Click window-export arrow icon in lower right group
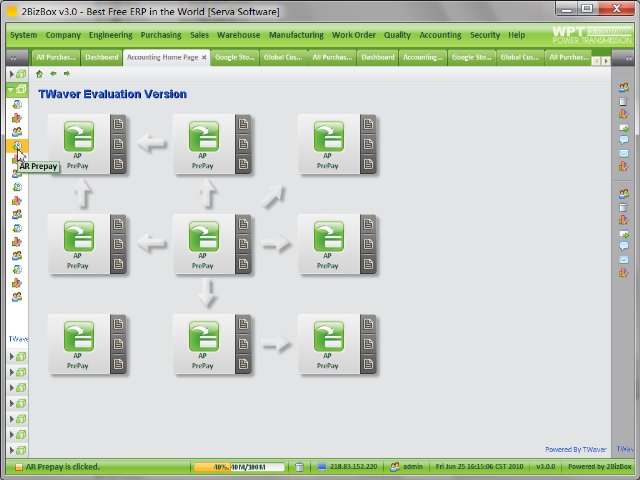This screenshot has width=640, height=480. tap(624, 234)
